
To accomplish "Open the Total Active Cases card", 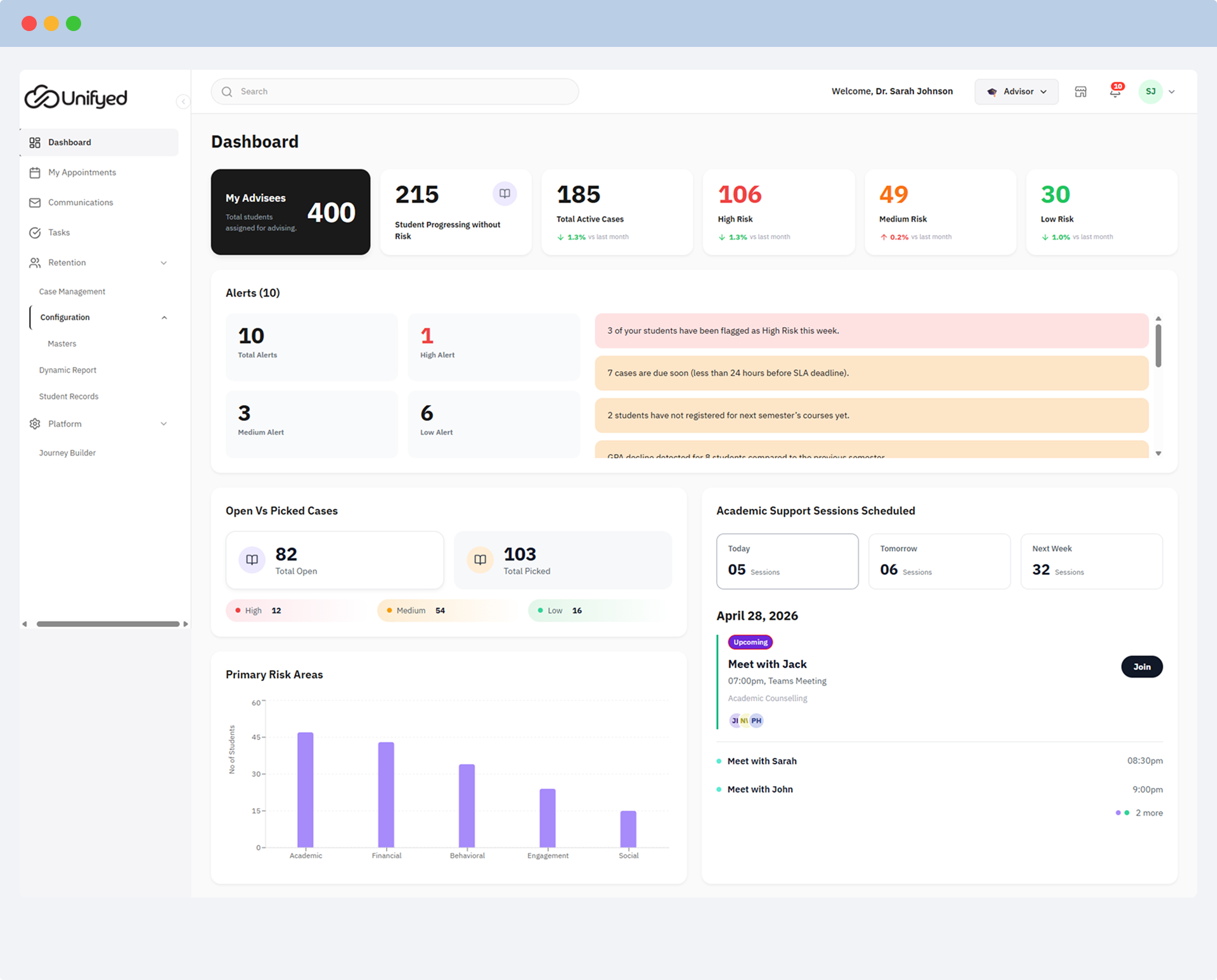I will point(617,212).
